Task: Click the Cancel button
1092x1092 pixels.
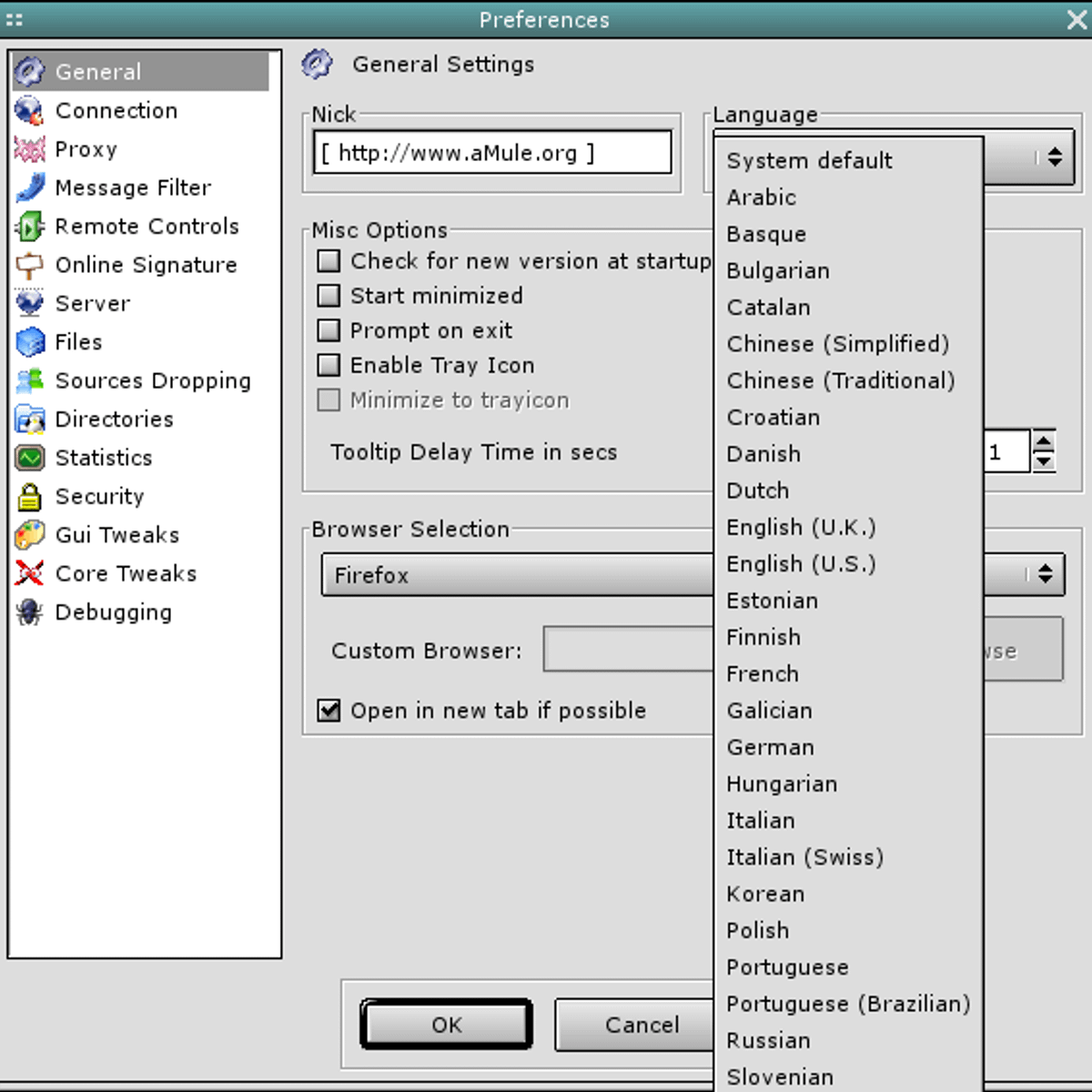Action: point(634,1025)
